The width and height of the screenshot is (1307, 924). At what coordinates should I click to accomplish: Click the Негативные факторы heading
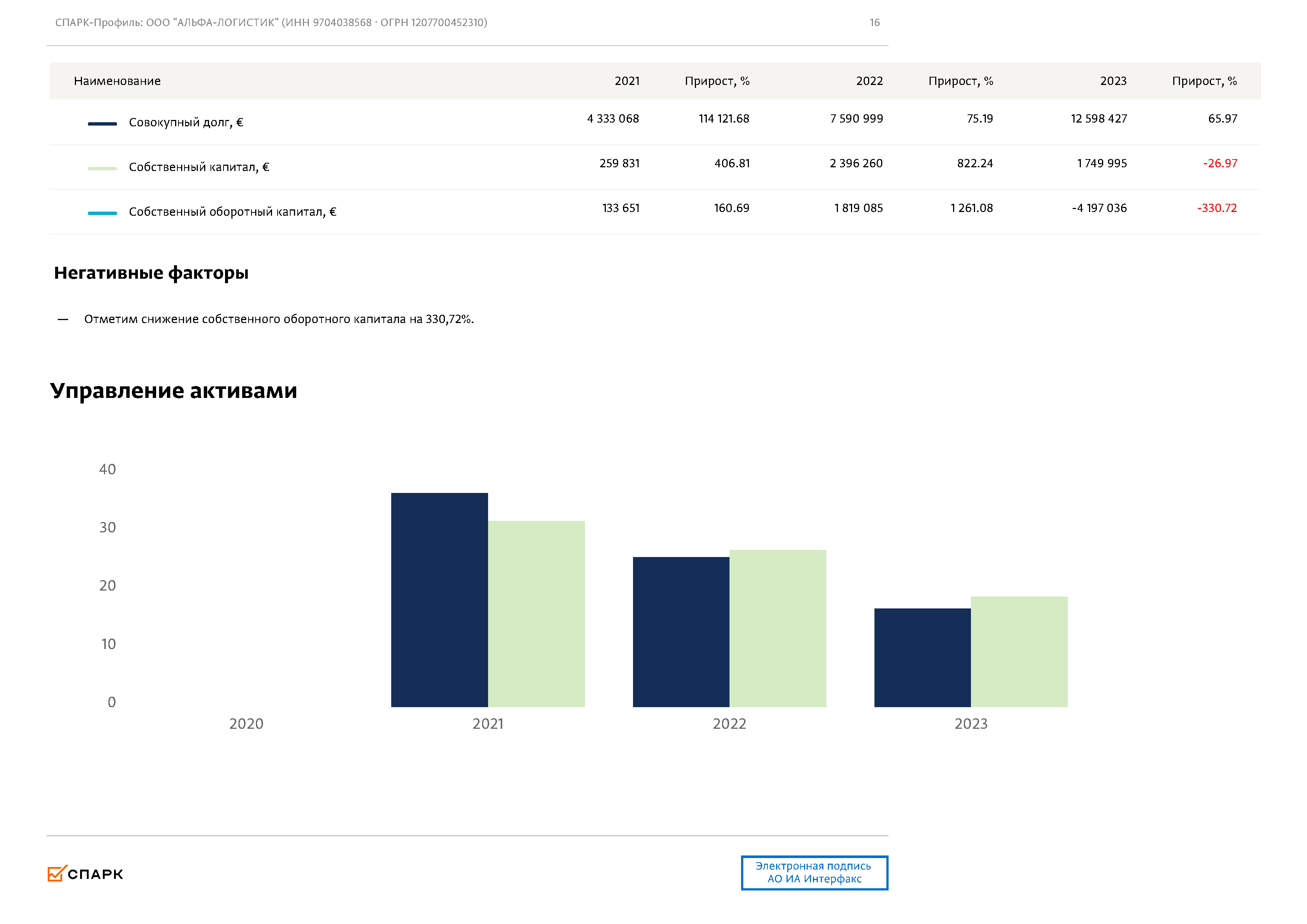(x=151, y=273)
